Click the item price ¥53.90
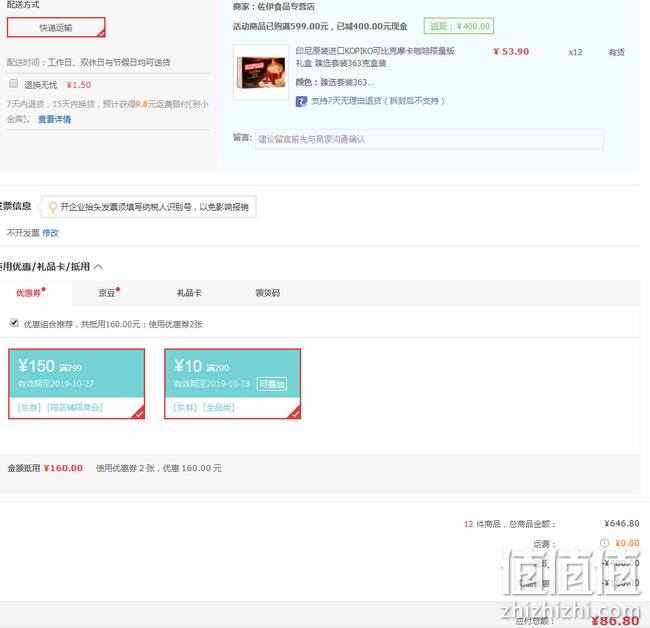Image resolution: width=650 pixels, height=628 pixels. (x=511, y=51)
